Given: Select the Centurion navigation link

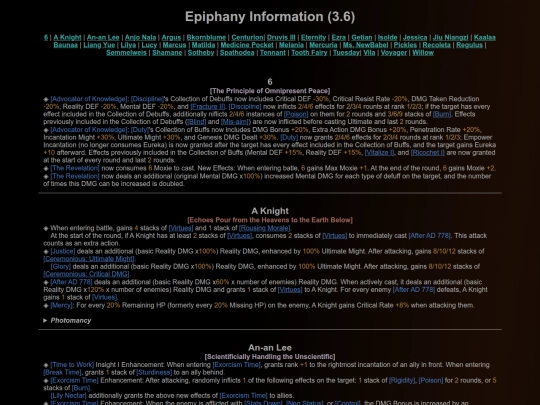Looking at the screenshot, I should 247,38.
